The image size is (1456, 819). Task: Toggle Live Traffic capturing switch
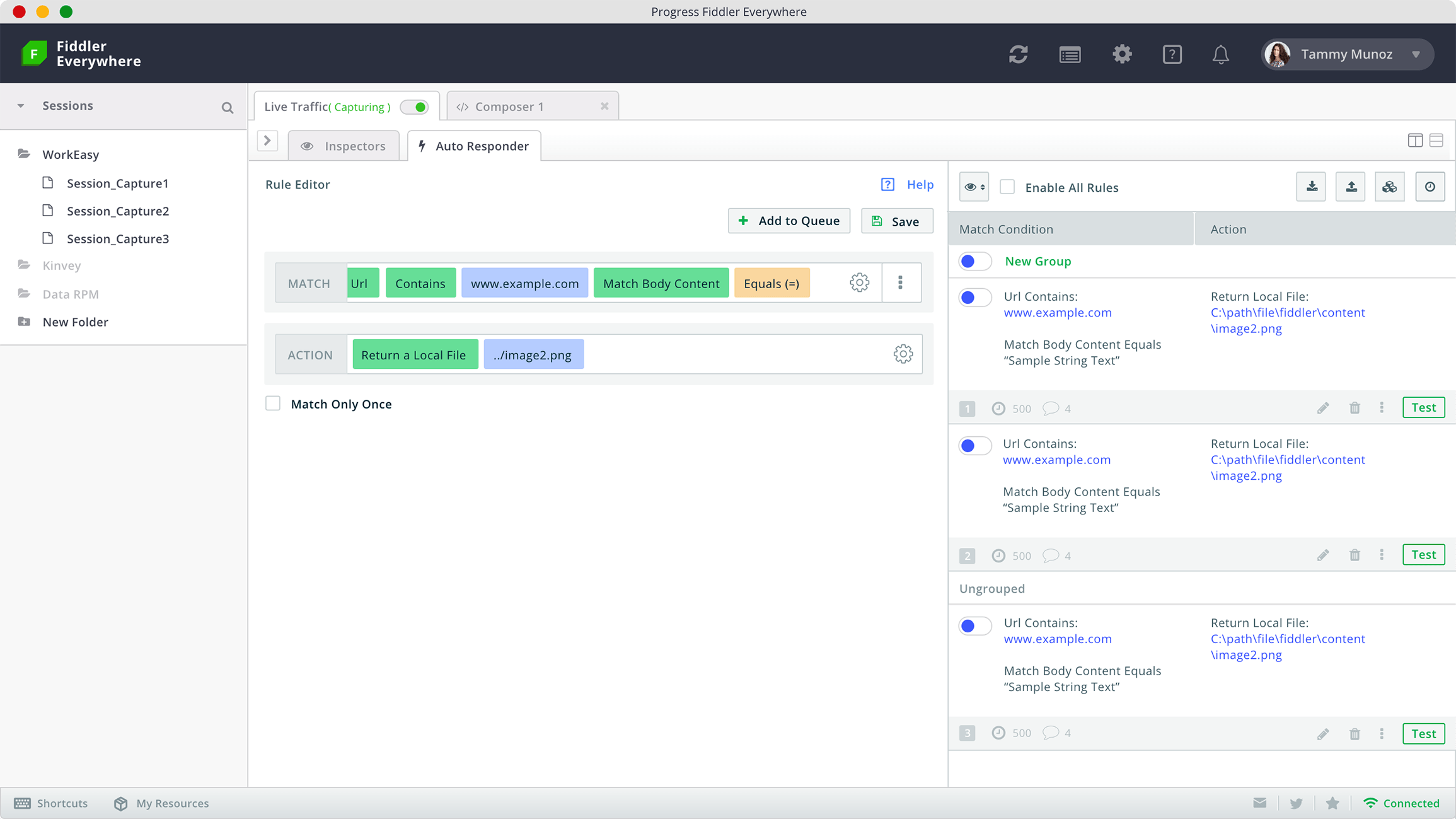point(415,107)
